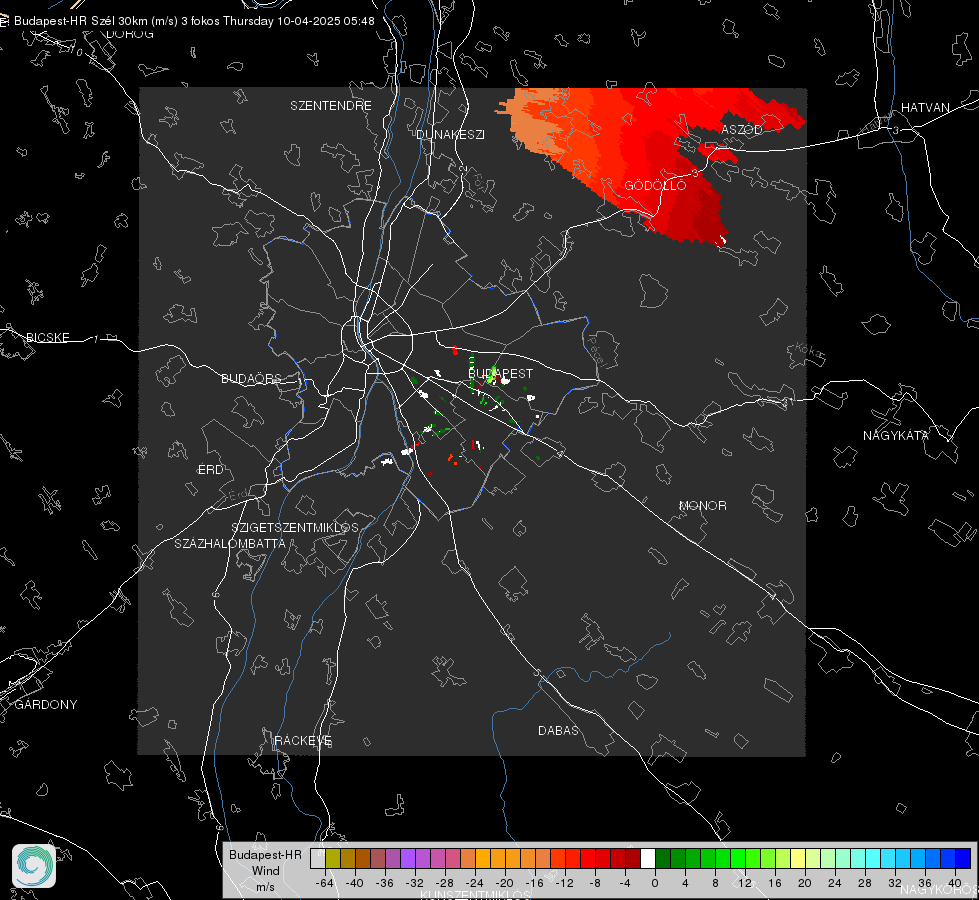
Task: Click the BICSKE town label
Action: tap(47, 337)
